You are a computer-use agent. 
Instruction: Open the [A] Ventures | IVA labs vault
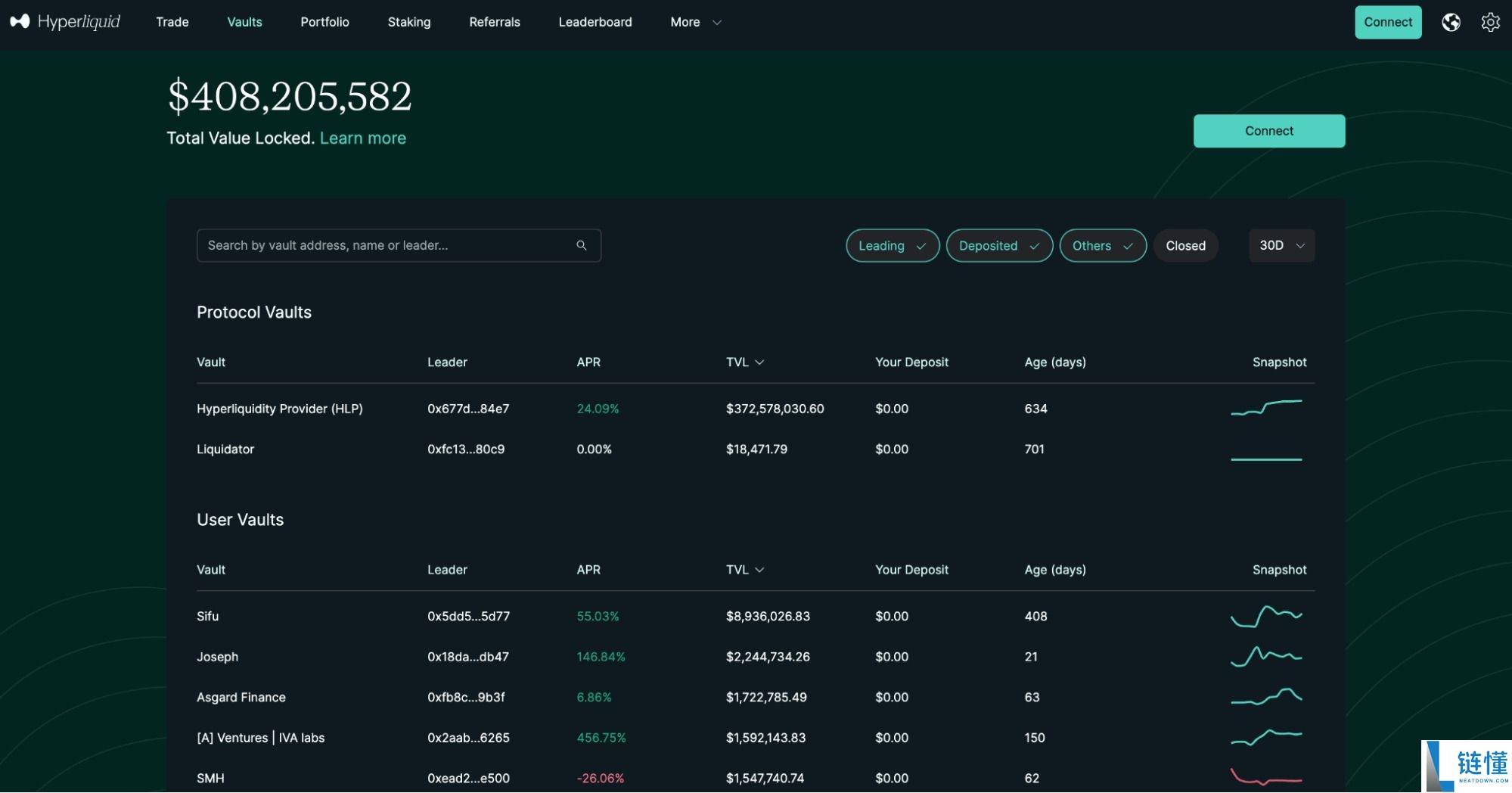click(x=261, y=738)
